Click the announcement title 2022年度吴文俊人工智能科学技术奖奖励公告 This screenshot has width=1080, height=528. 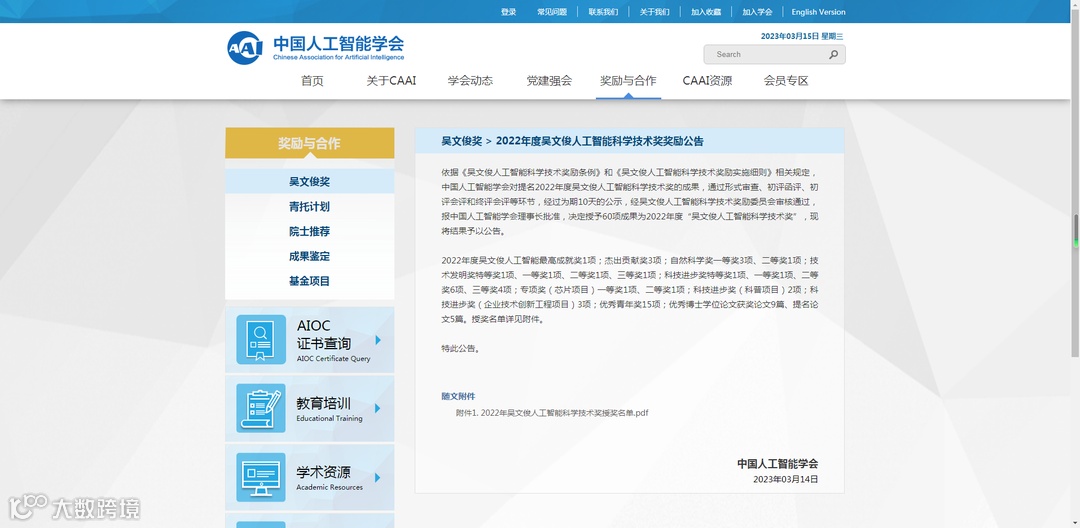[x=600, y=141]
